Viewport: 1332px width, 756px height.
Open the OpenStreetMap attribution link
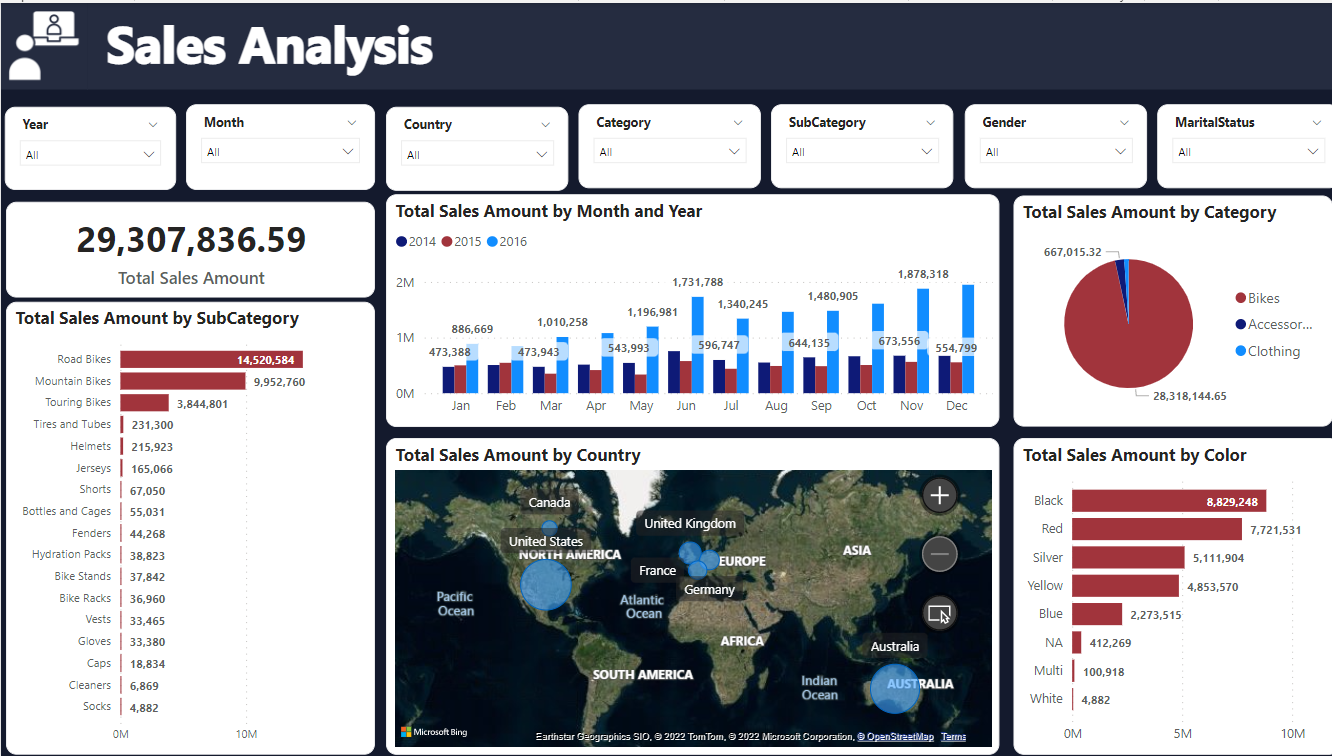895,736
